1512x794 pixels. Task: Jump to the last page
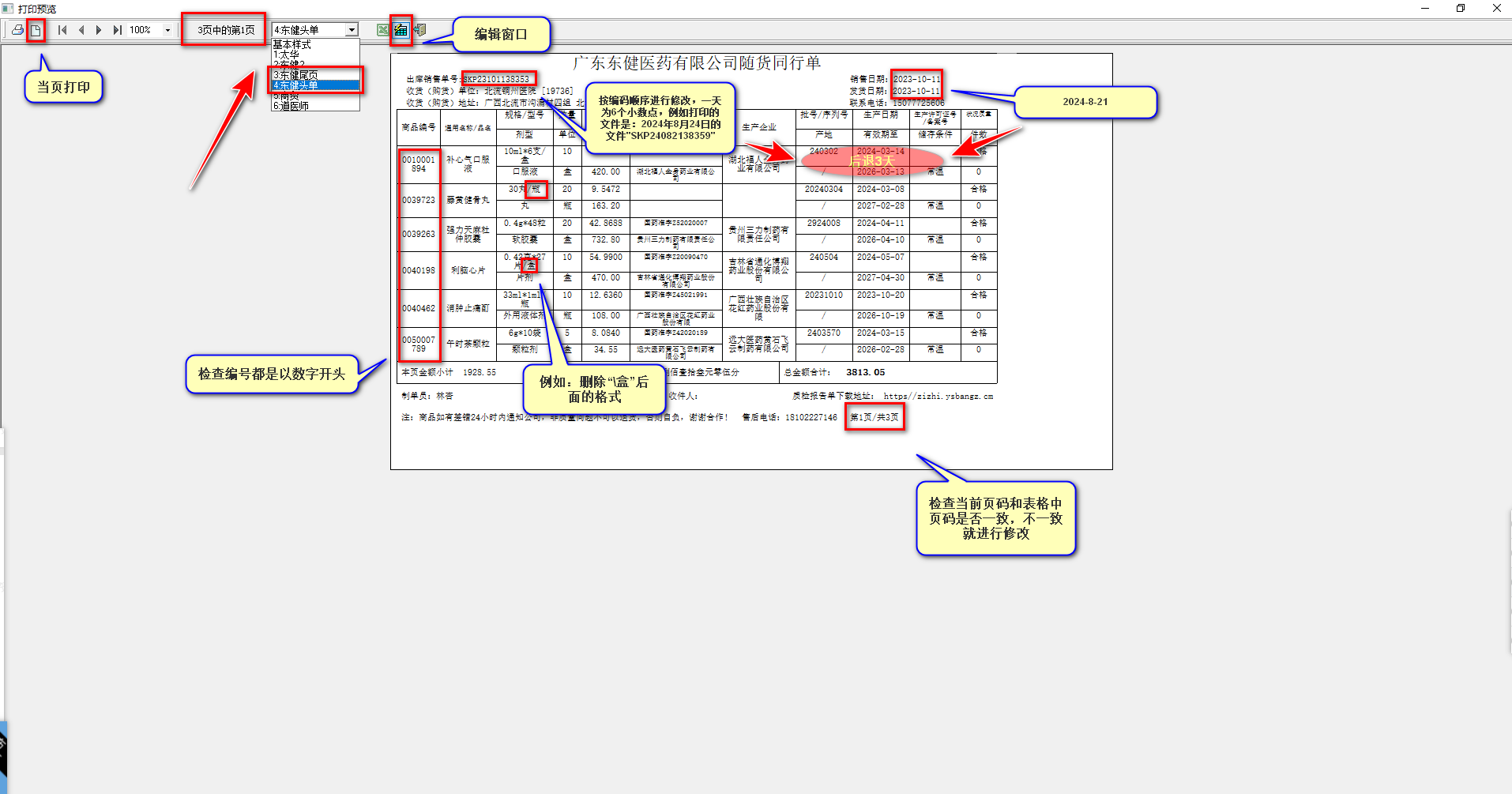(x=117, y=30)
